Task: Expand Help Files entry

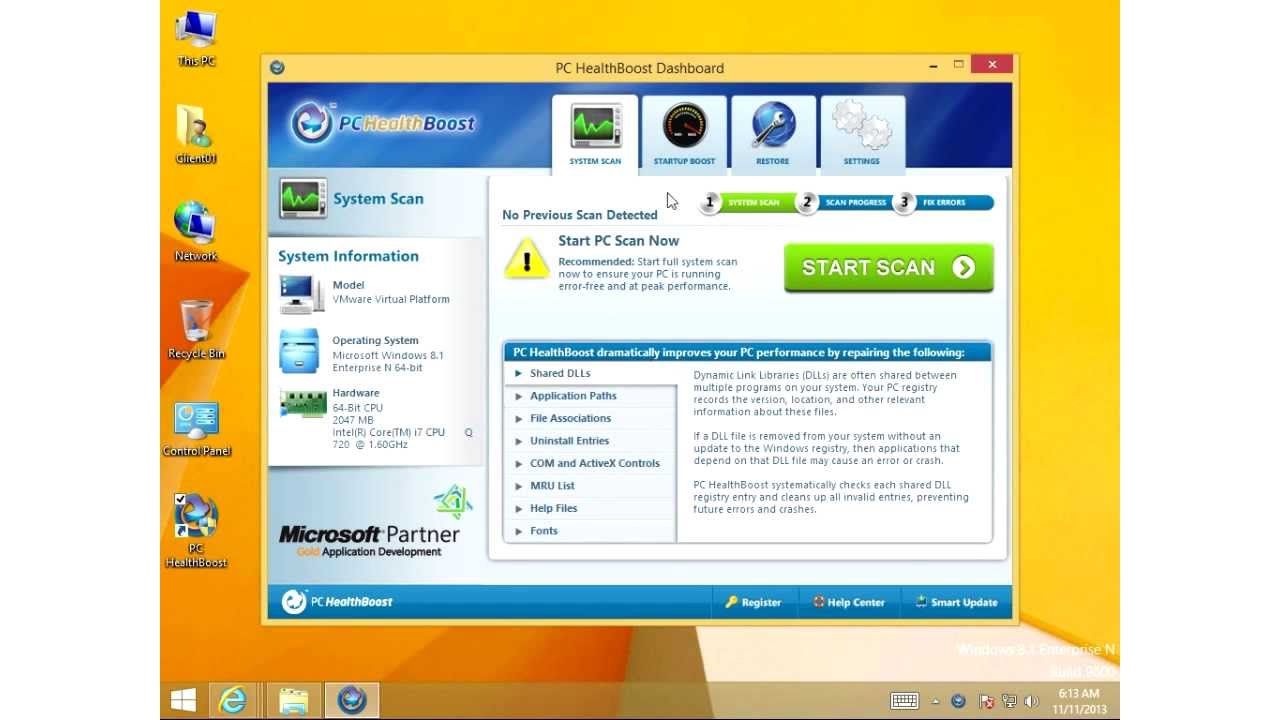Action: click(590, 508)
